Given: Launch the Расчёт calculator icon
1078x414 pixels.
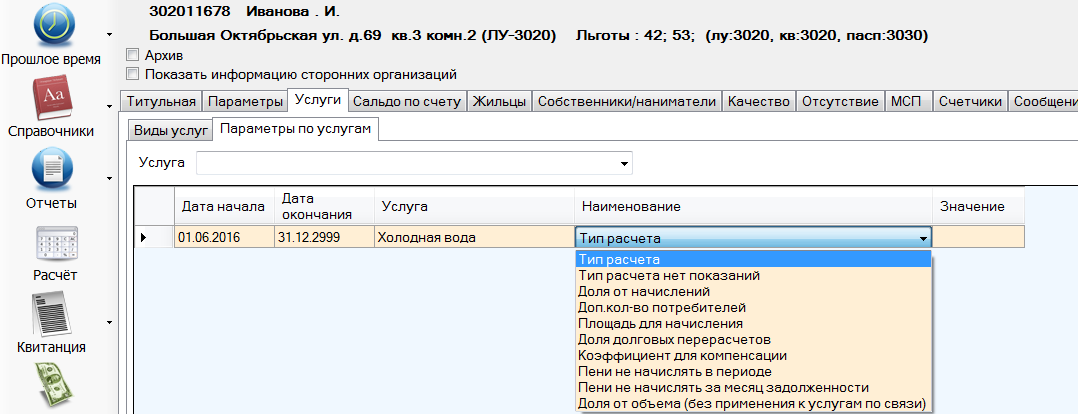Looking at the screenshot, I should (x=51, y=243).
